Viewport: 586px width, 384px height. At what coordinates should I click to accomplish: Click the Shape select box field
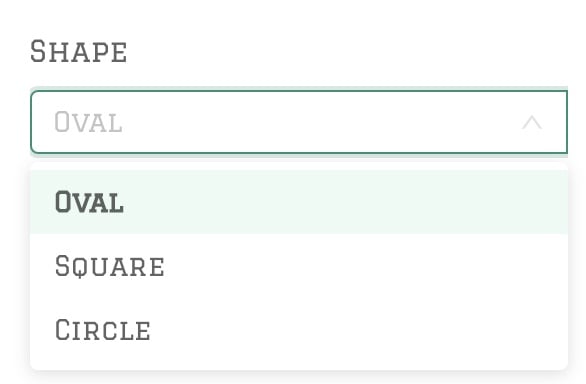click(299, 122)
